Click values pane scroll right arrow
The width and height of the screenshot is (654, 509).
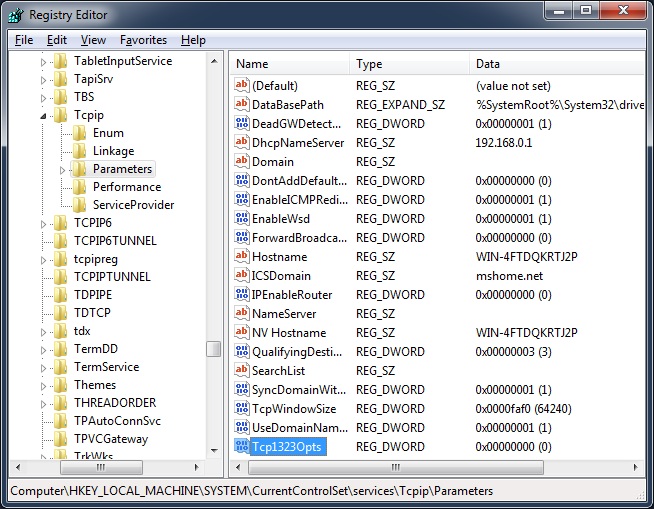pyautogui.click(x=636, y=467)
